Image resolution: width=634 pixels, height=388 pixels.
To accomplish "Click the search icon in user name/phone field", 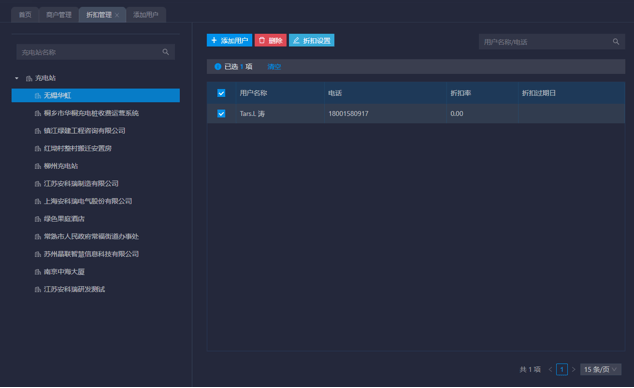I will click(x=615, y=42).
